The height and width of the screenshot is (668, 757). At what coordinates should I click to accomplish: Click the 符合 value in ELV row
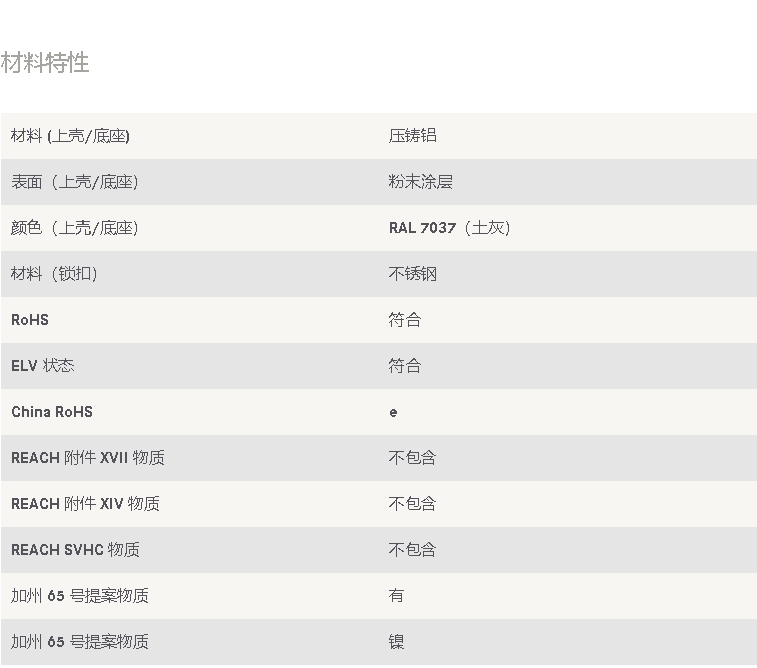tap(405, 366)
